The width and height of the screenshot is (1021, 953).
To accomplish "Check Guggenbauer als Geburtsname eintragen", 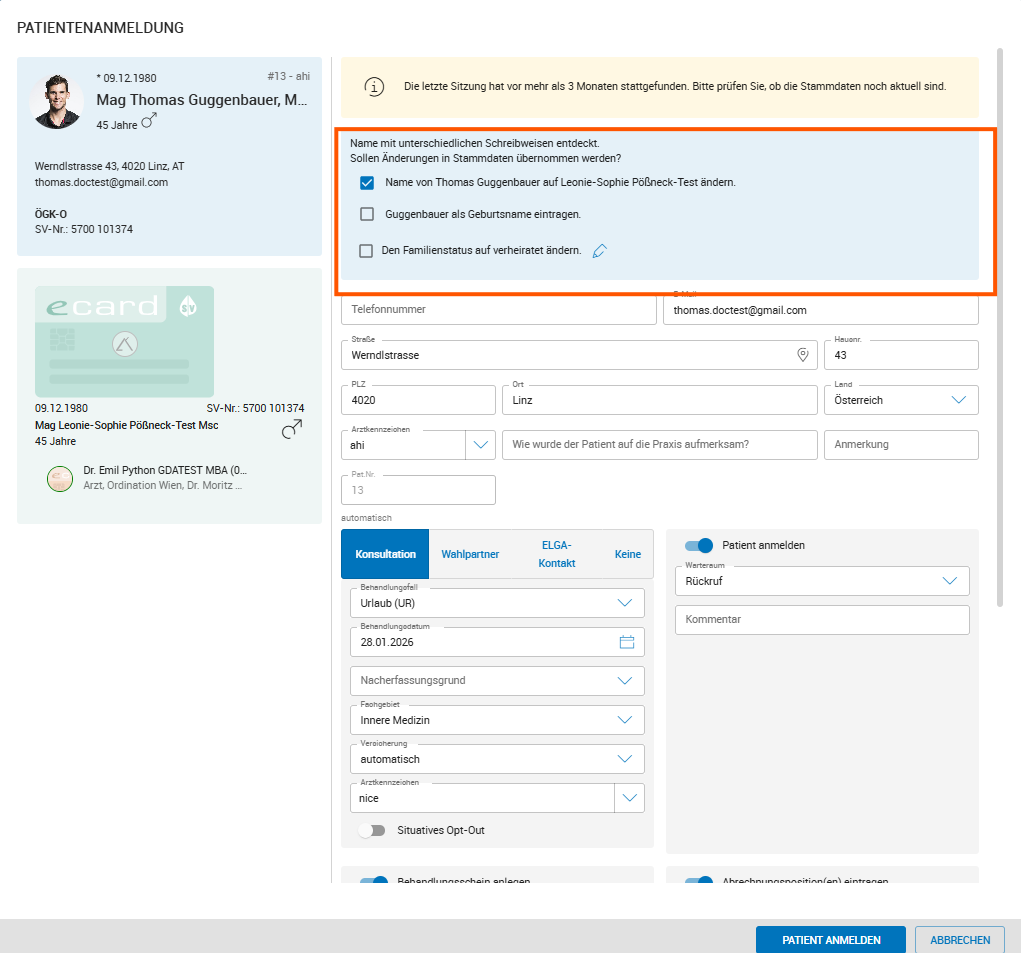I will 367,214.
